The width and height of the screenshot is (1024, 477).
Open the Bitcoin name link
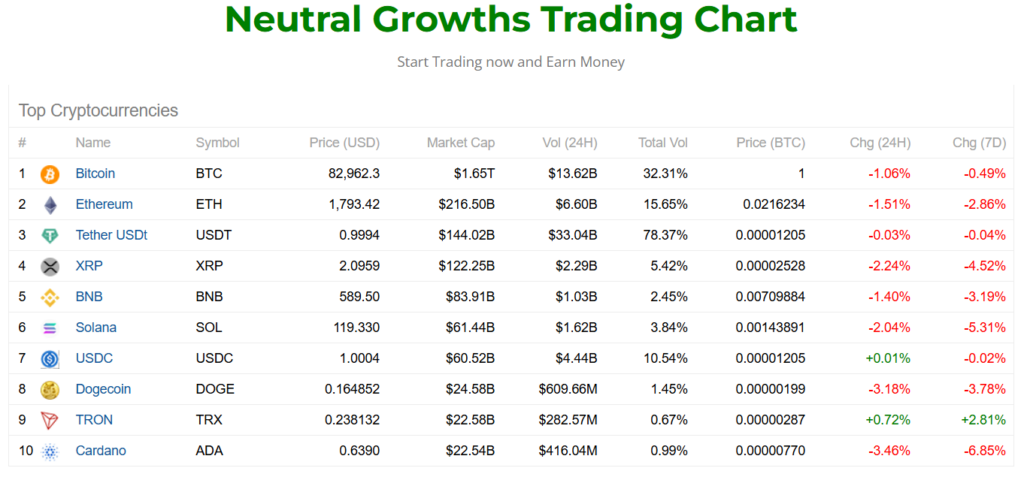tap(95, 173)
